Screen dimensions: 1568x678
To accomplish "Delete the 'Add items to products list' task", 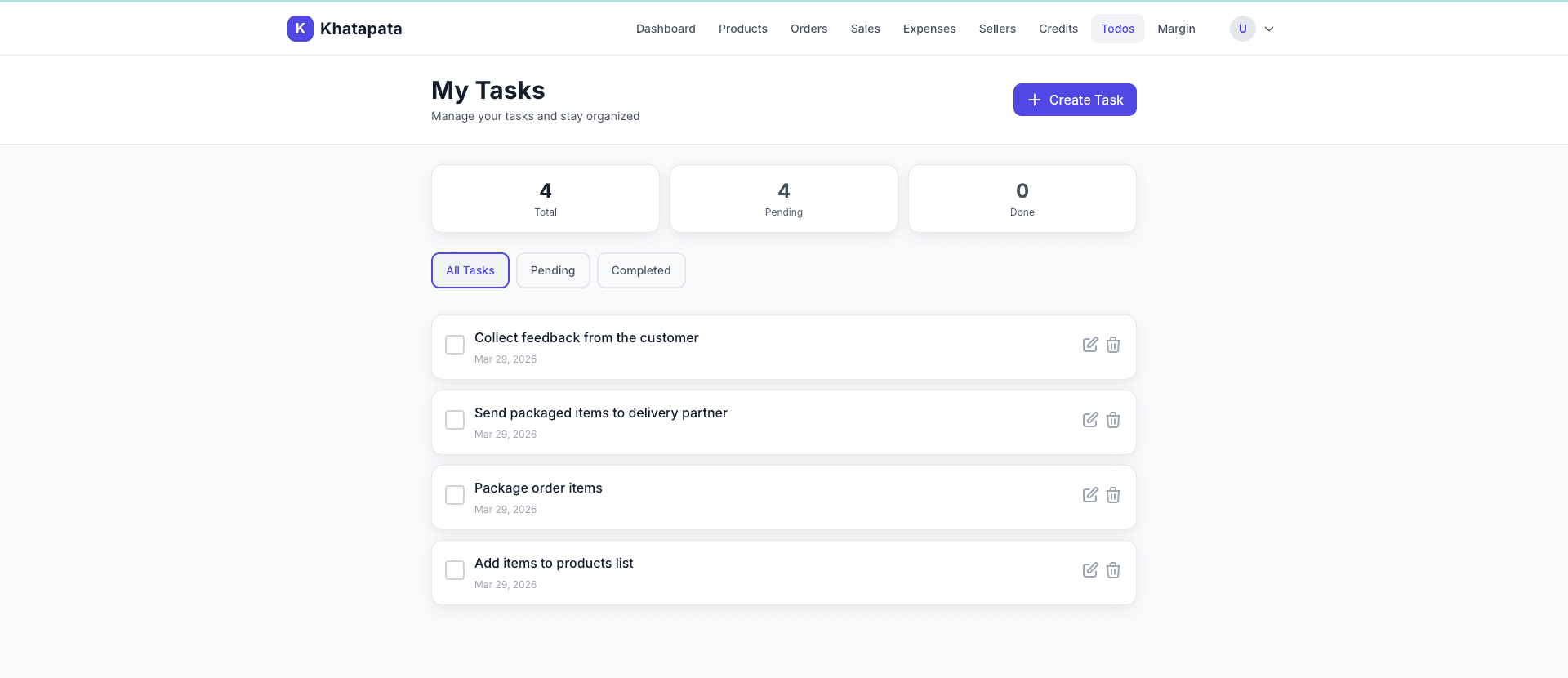I will 1113,570.
